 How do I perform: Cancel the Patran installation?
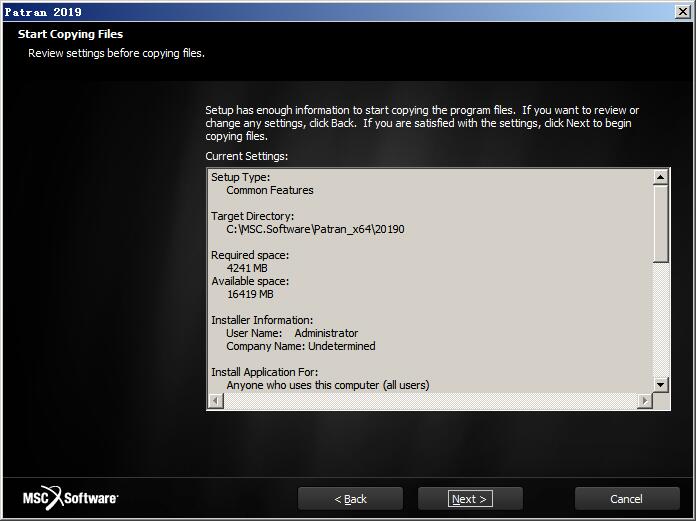coord(627,499)
